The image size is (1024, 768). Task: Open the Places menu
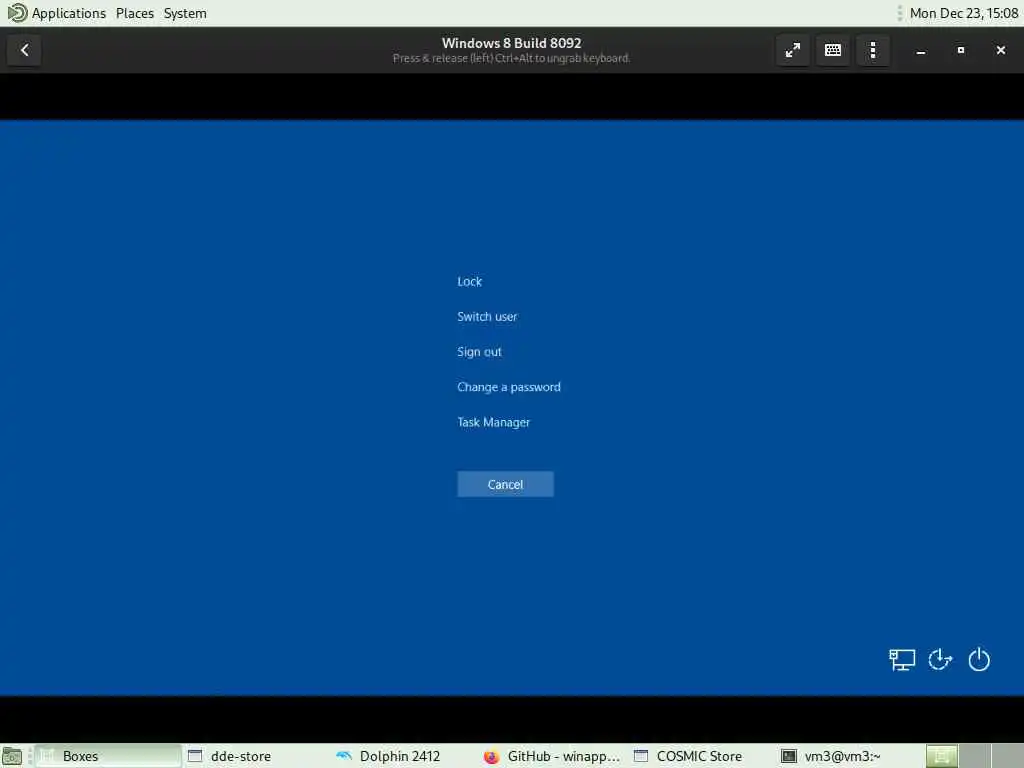(x=135, y=13)
